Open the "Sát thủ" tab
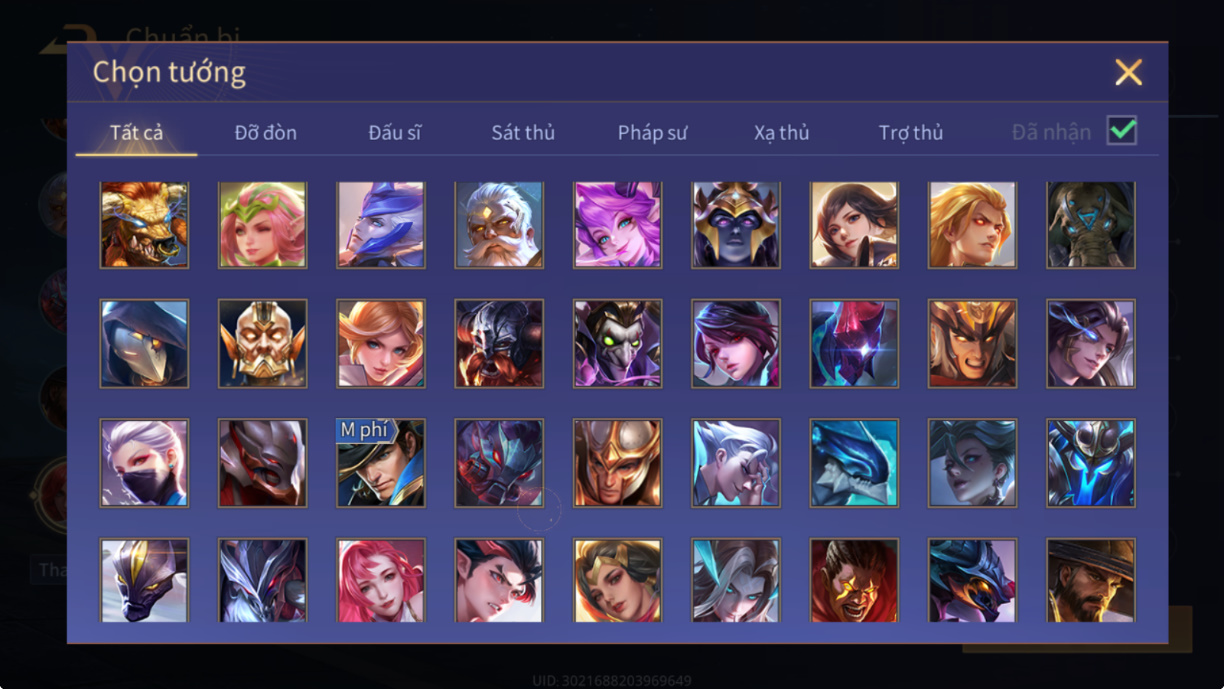Viewport: 1224px width, 689px height. point(523,132)
